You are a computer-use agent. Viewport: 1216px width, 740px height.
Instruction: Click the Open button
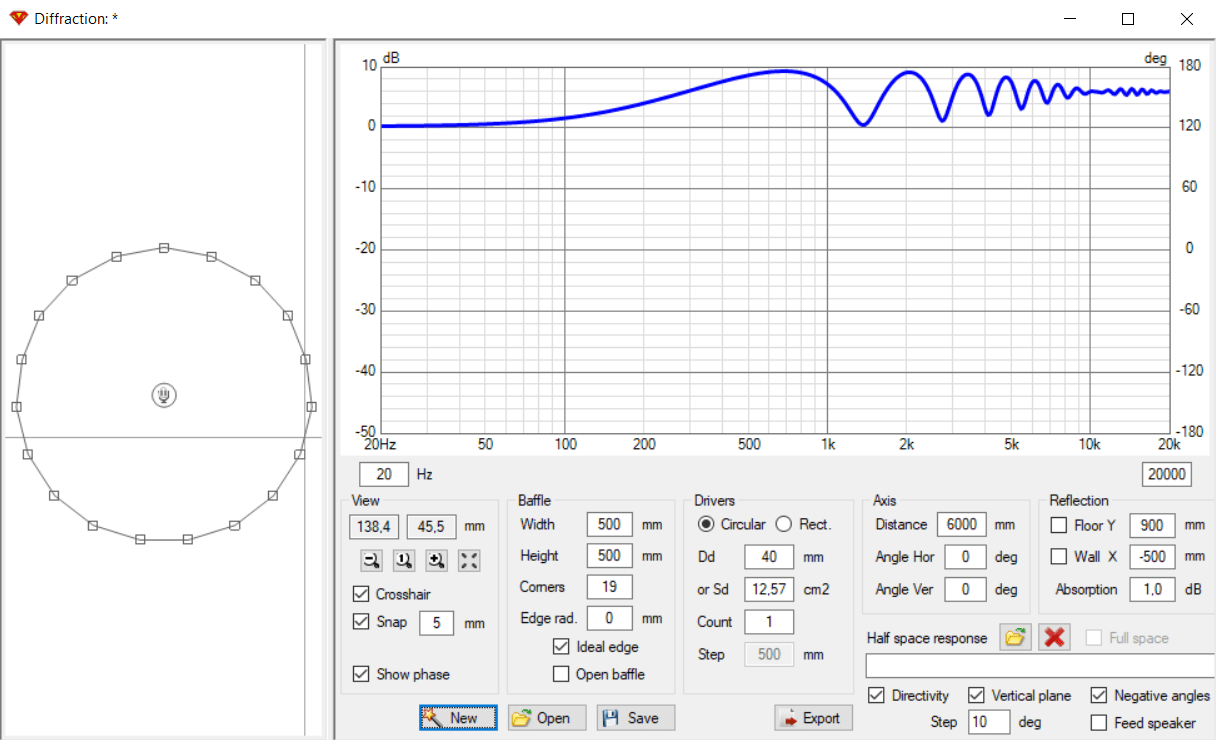pos(547,718)
